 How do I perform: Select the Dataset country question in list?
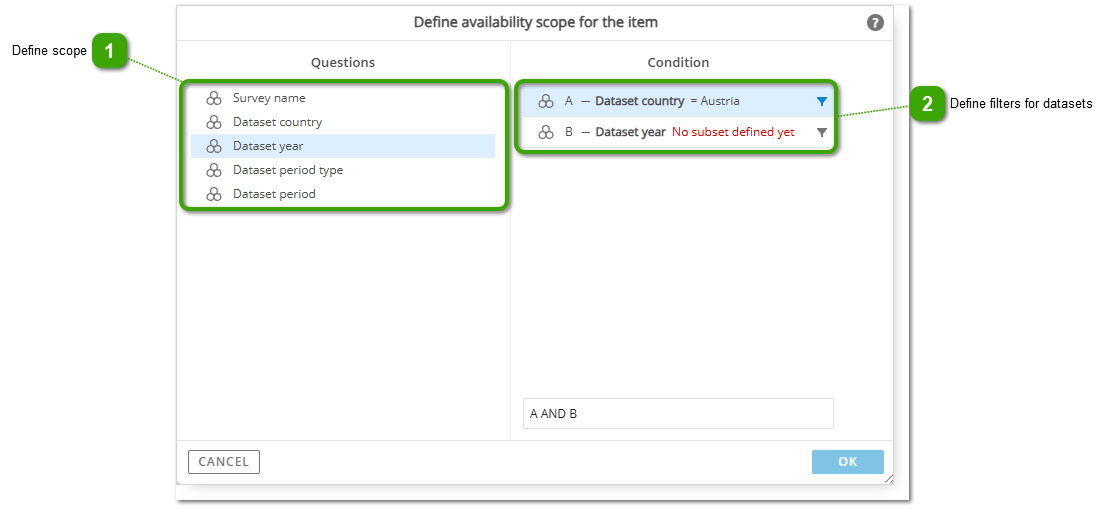tap(343, 122)
